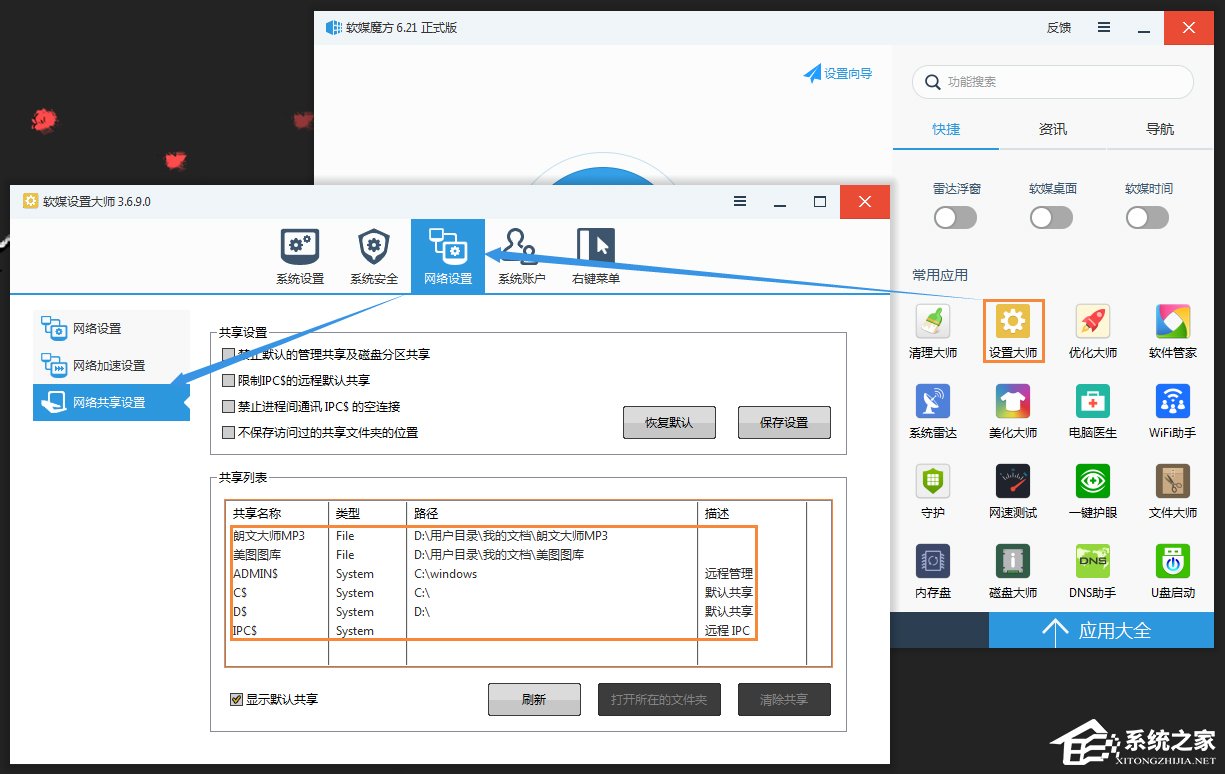Image resolution: width=1225 pixels, height=774 pixels.
Task: Click inside the 功能搜索 search box
Action: click(x=1052, y=82)
